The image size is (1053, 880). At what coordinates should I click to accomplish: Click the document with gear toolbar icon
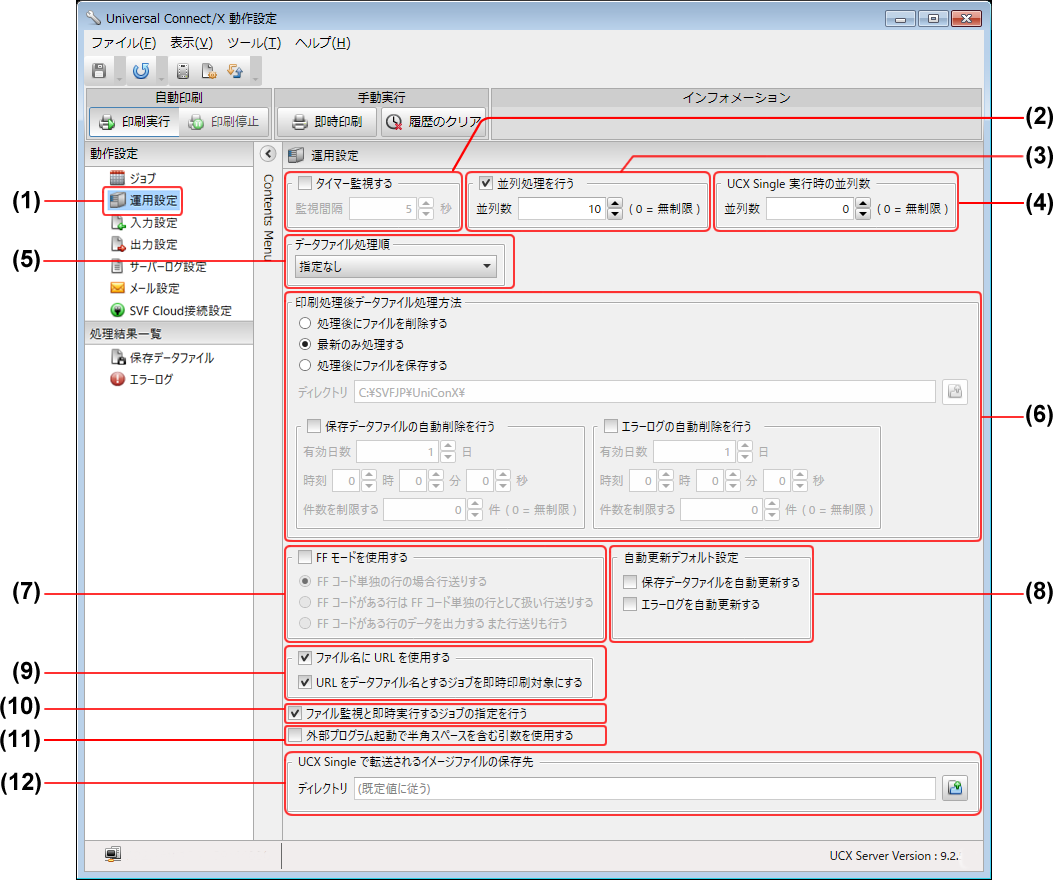[209, 71]
